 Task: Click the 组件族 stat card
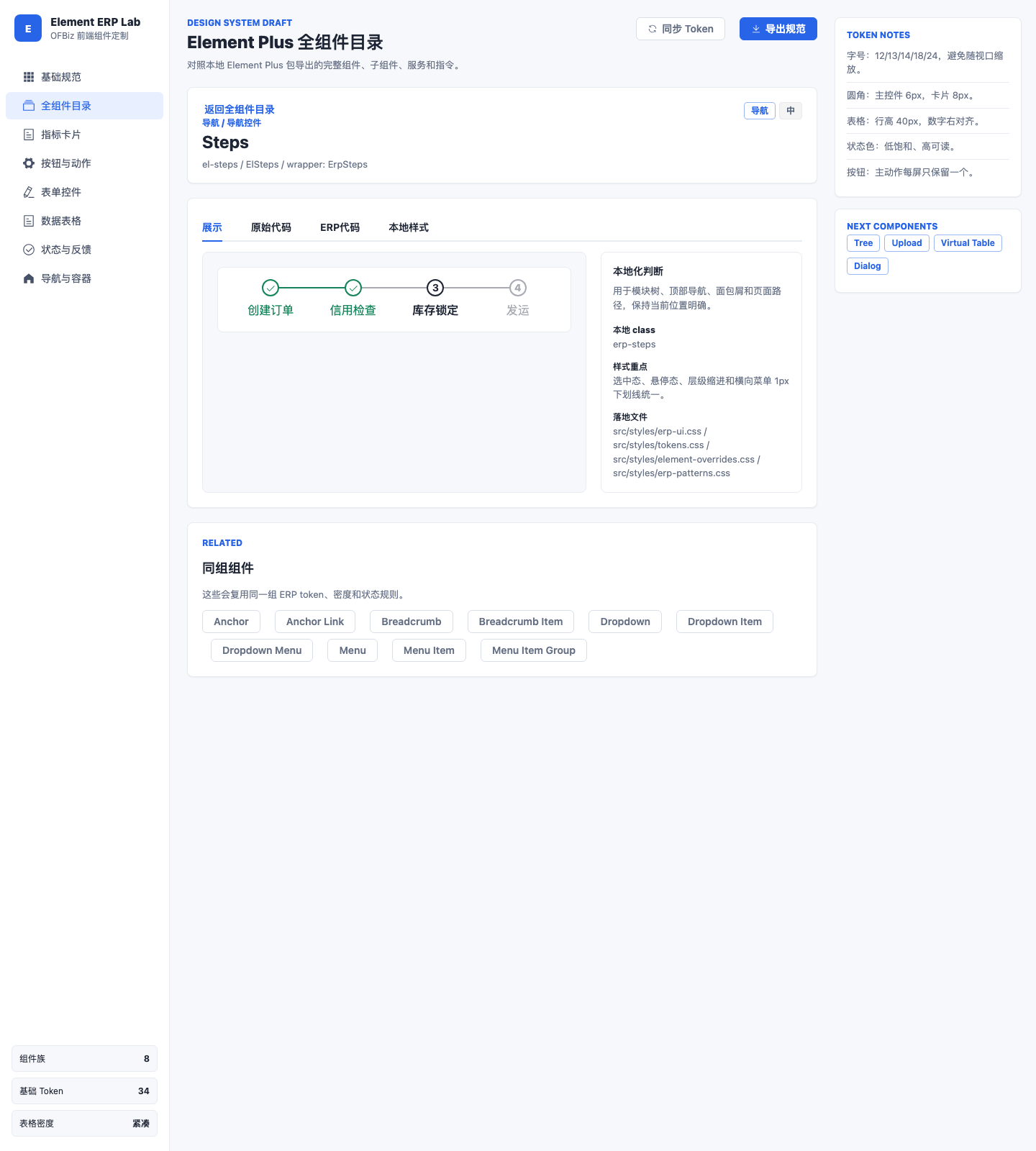point(84,1059)
